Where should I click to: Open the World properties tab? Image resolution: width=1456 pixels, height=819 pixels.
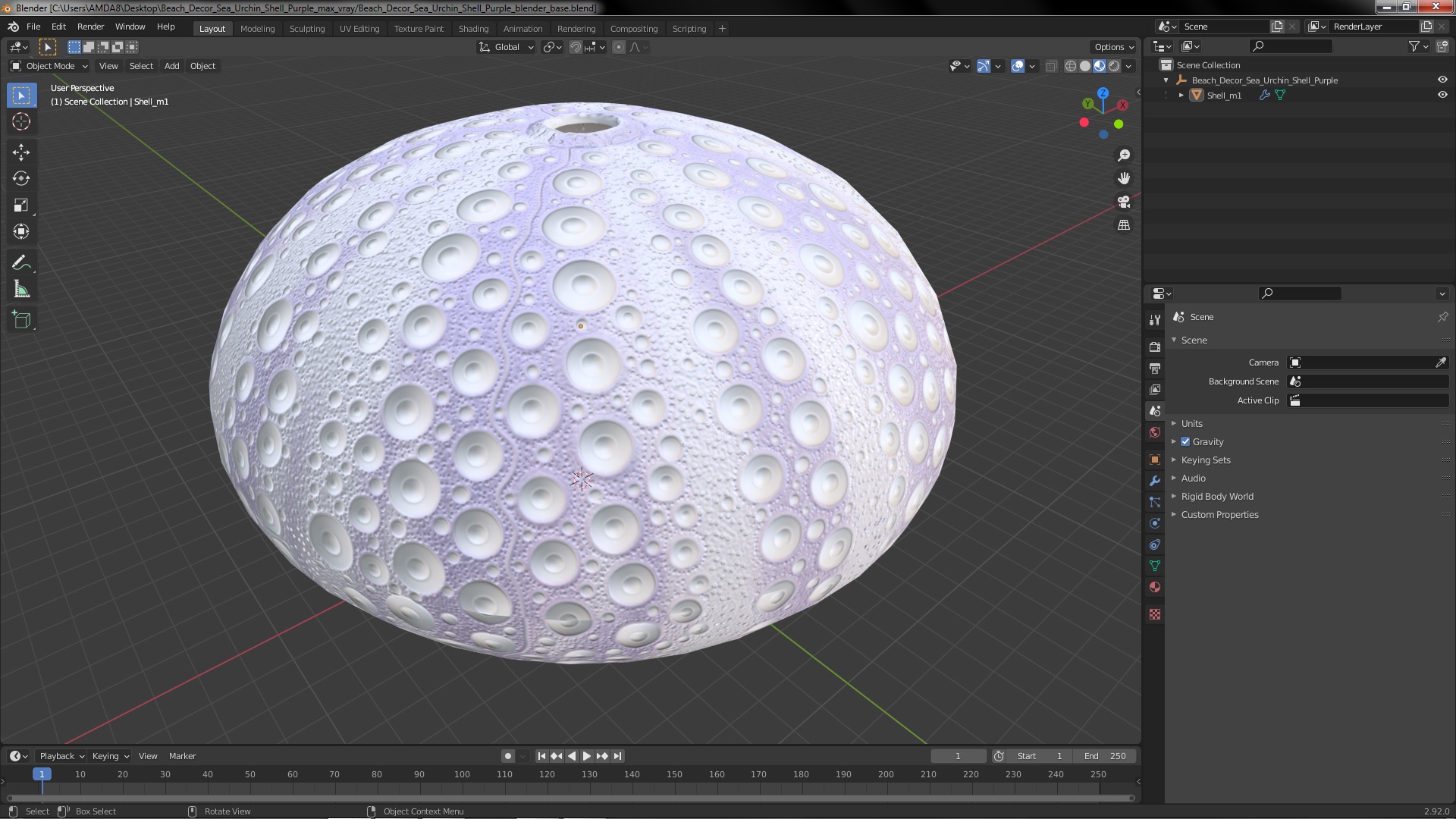pyautogui.click(x=1155, y=432)
